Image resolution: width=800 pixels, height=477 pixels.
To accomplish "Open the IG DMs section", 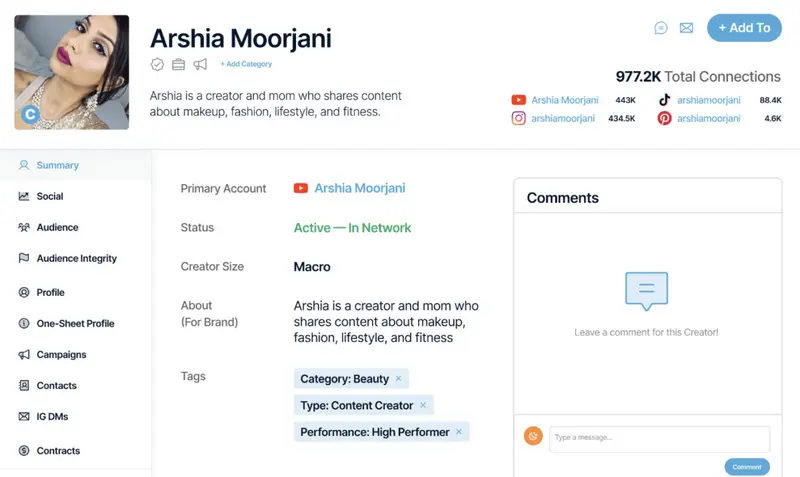I will point(52,416).
